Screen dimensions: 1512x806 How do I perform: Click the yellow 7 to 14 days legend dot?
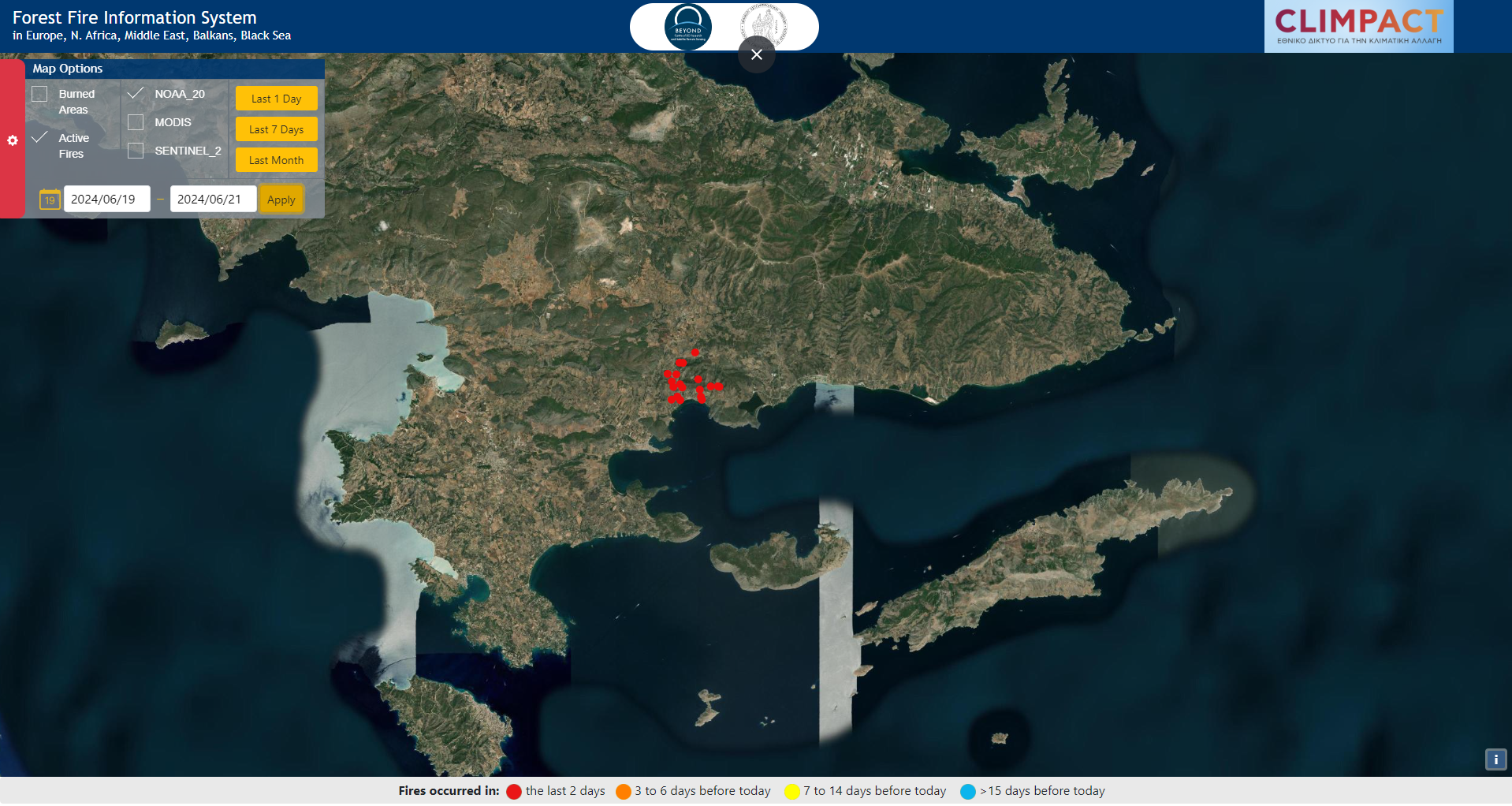(x=792, y=792)
